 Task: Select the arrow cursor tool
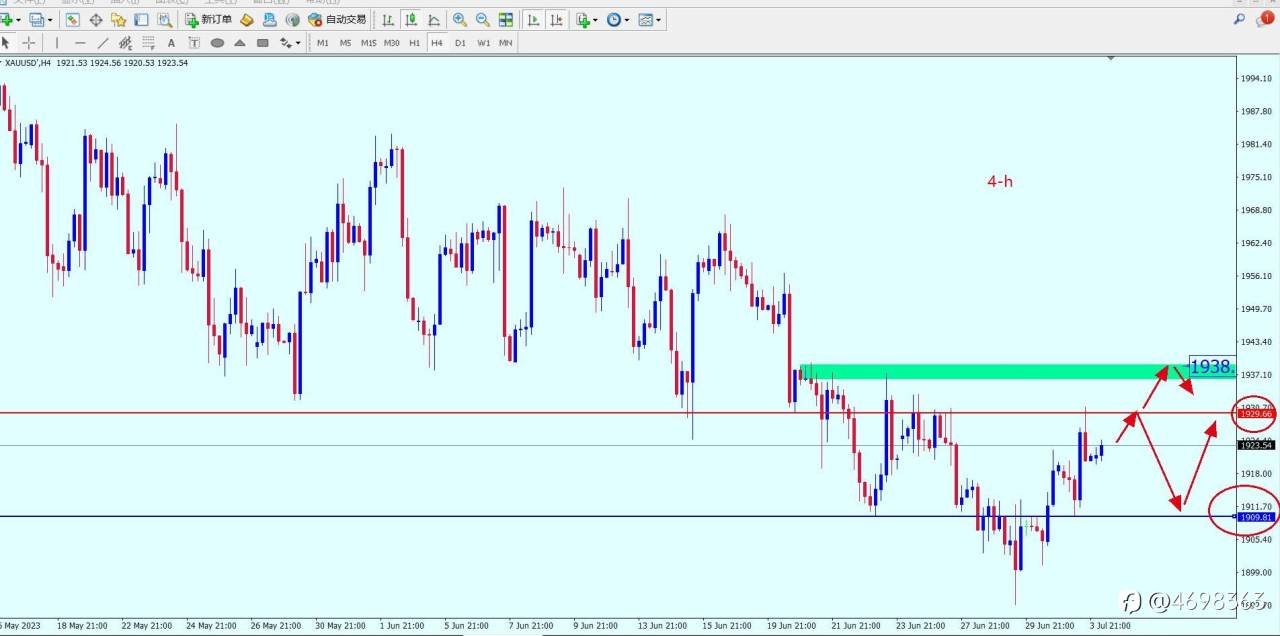(6, 43)
